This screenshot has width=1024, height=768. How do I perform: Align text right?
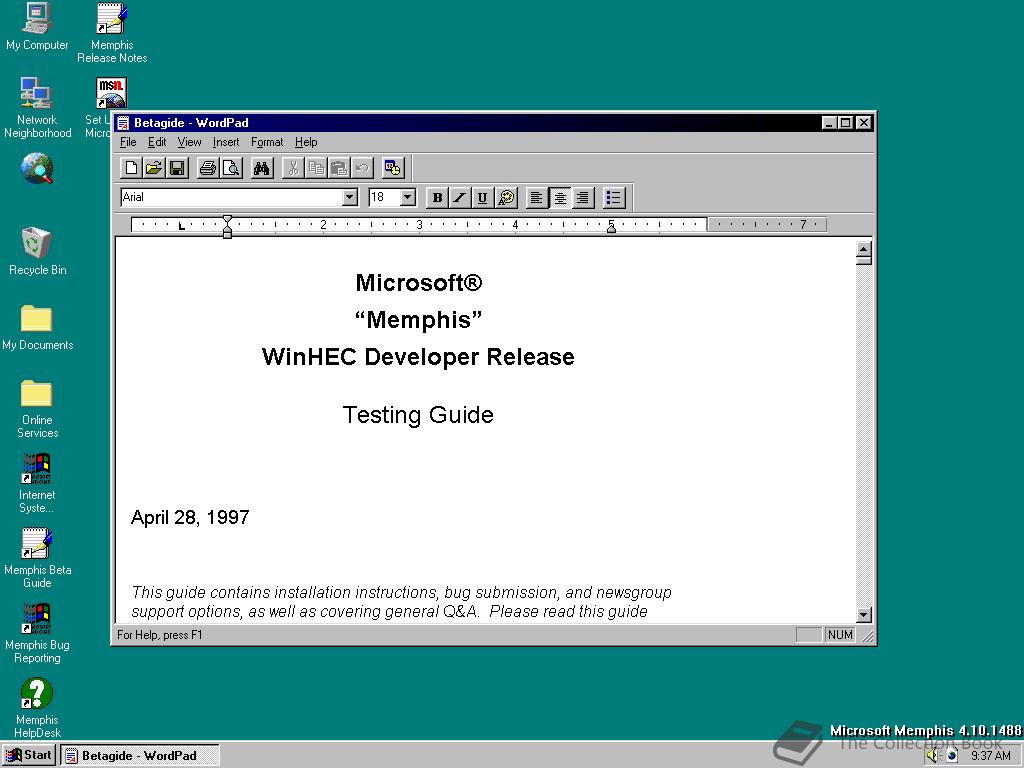[583, 197]
